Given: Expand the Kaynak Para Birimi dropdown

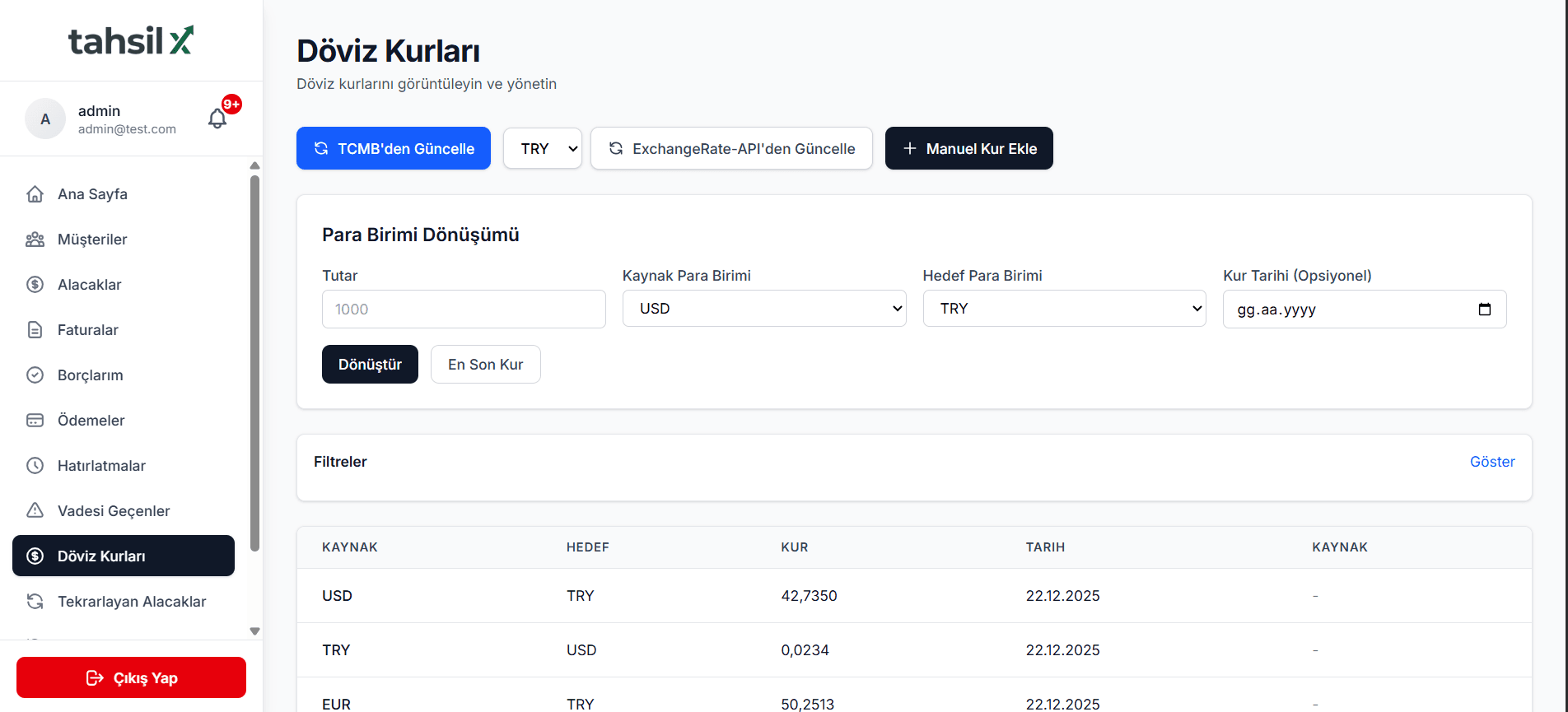Looking at the screenshot, I should click(763, 309).
